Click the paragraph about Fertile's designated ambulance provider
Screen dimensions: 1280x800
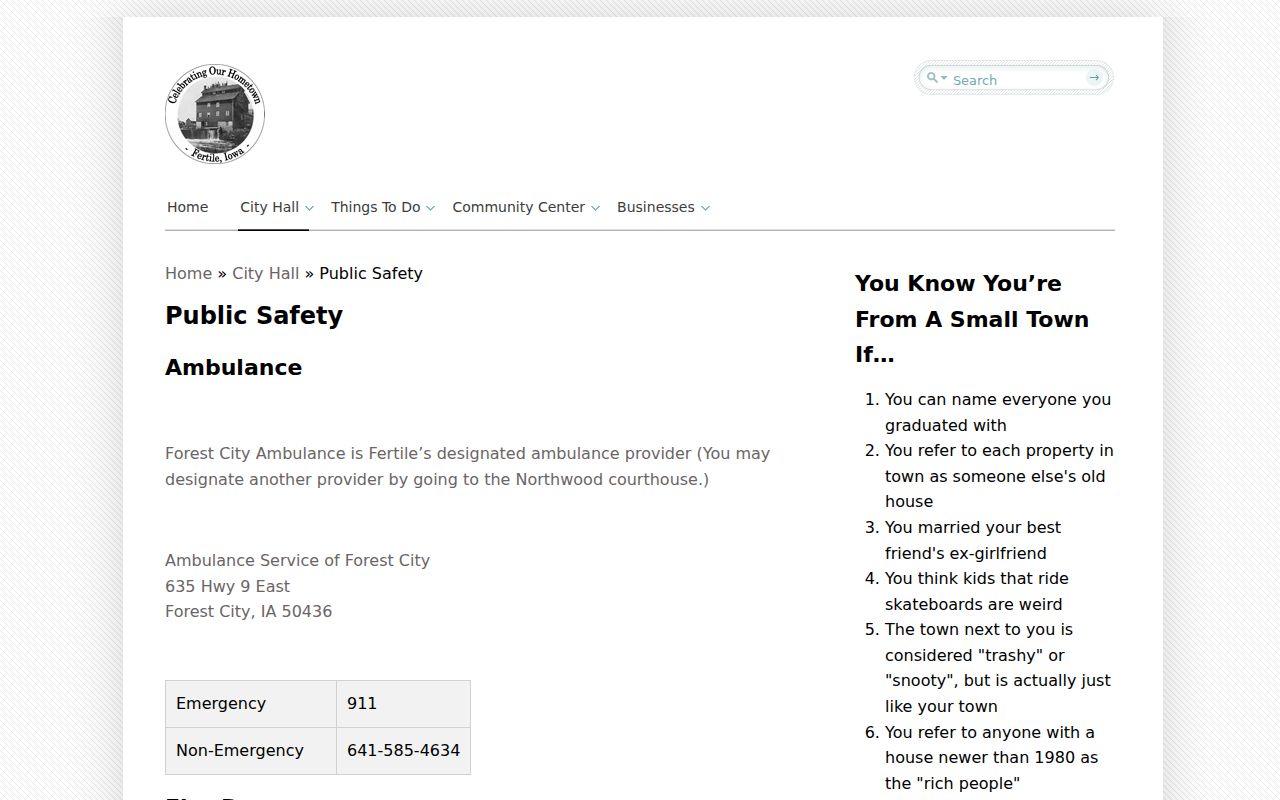coord(468,466)
